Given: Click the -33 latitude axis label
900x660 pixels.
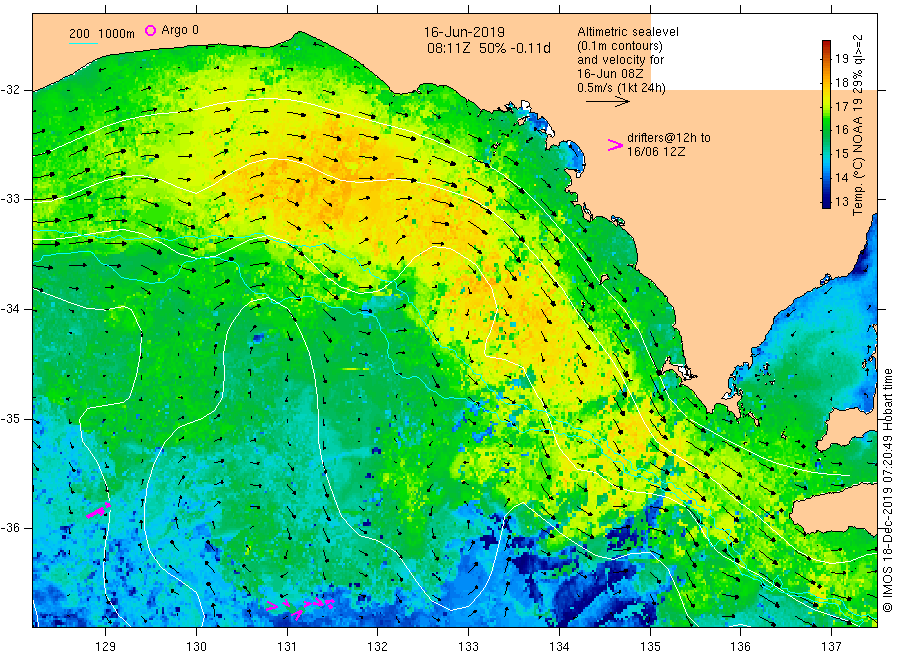Looking at the screenshot, I should point(10,199).
